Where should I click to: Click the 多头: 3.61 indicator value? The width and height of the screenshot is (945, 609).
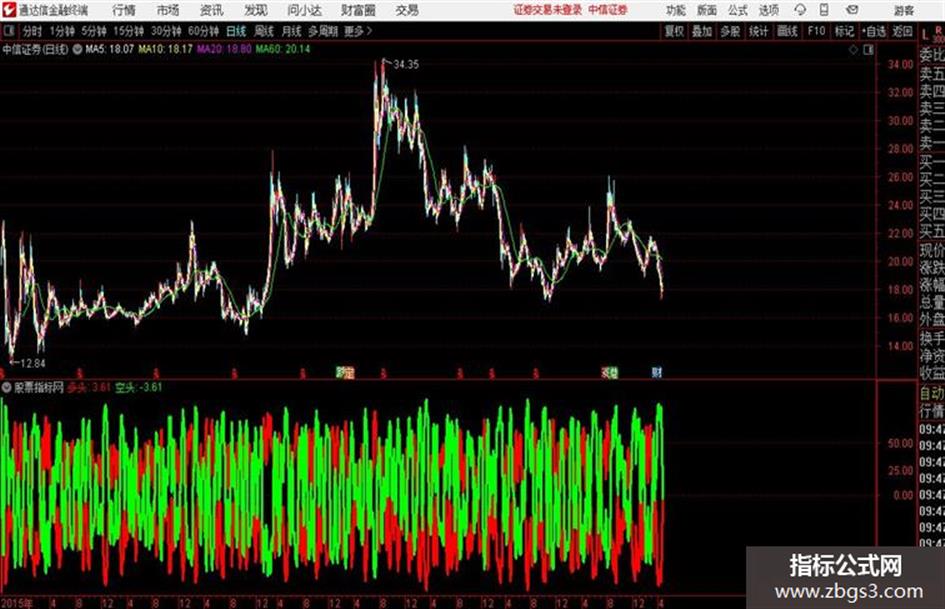coord(89,387)
